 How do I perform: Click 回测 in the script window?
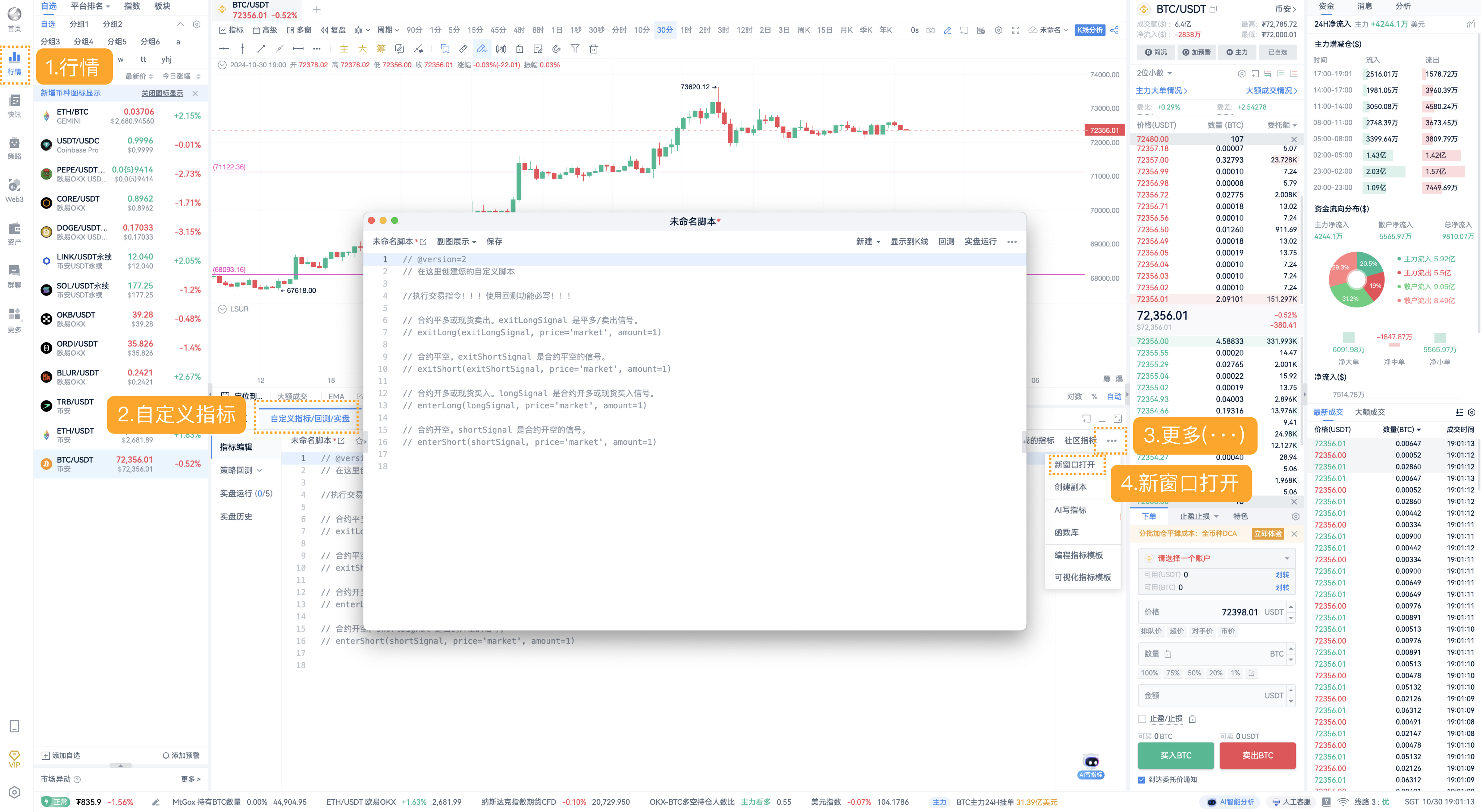[x=946, y=242]
